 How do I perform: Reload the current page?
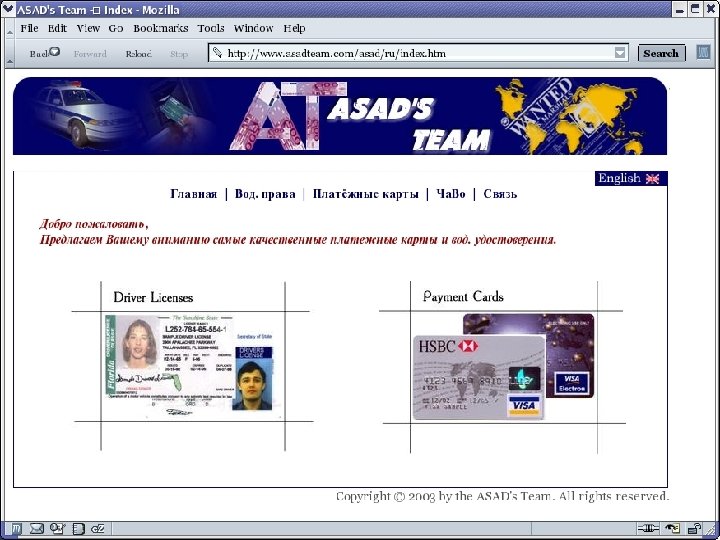coord(138,54)
